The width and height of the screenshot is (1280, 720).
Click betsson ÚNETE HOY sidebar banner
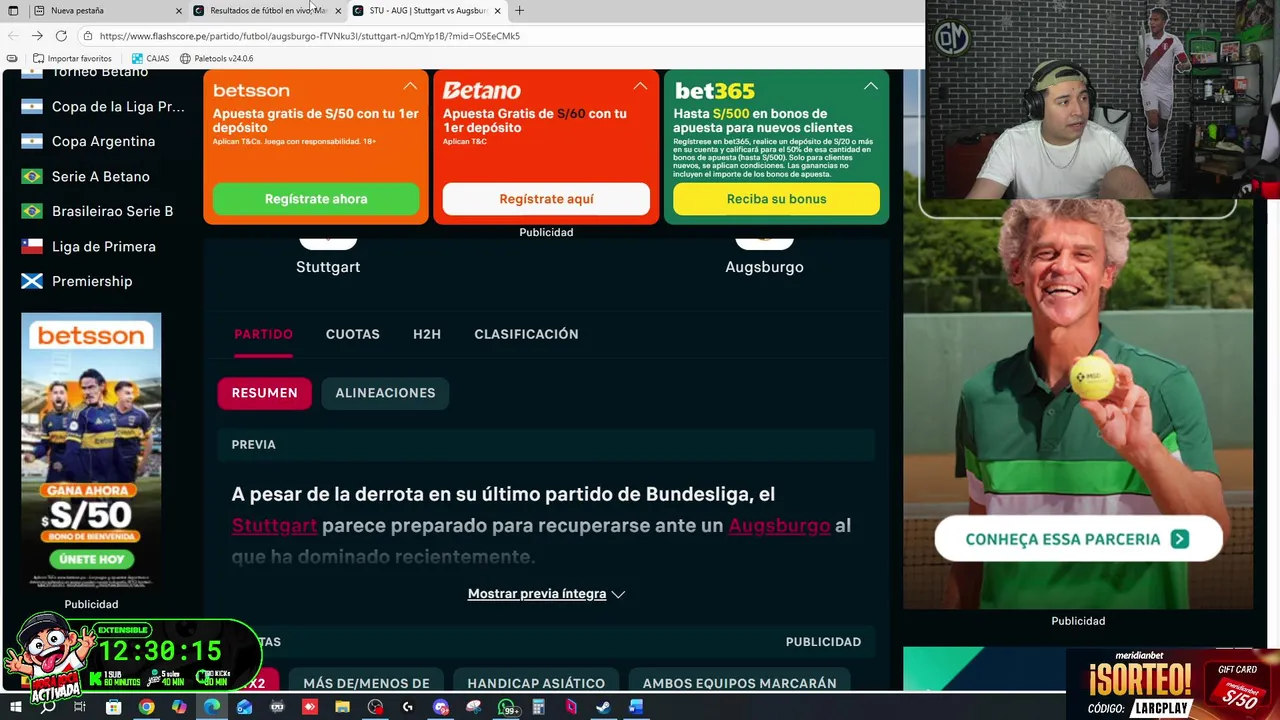pos(91,559)
